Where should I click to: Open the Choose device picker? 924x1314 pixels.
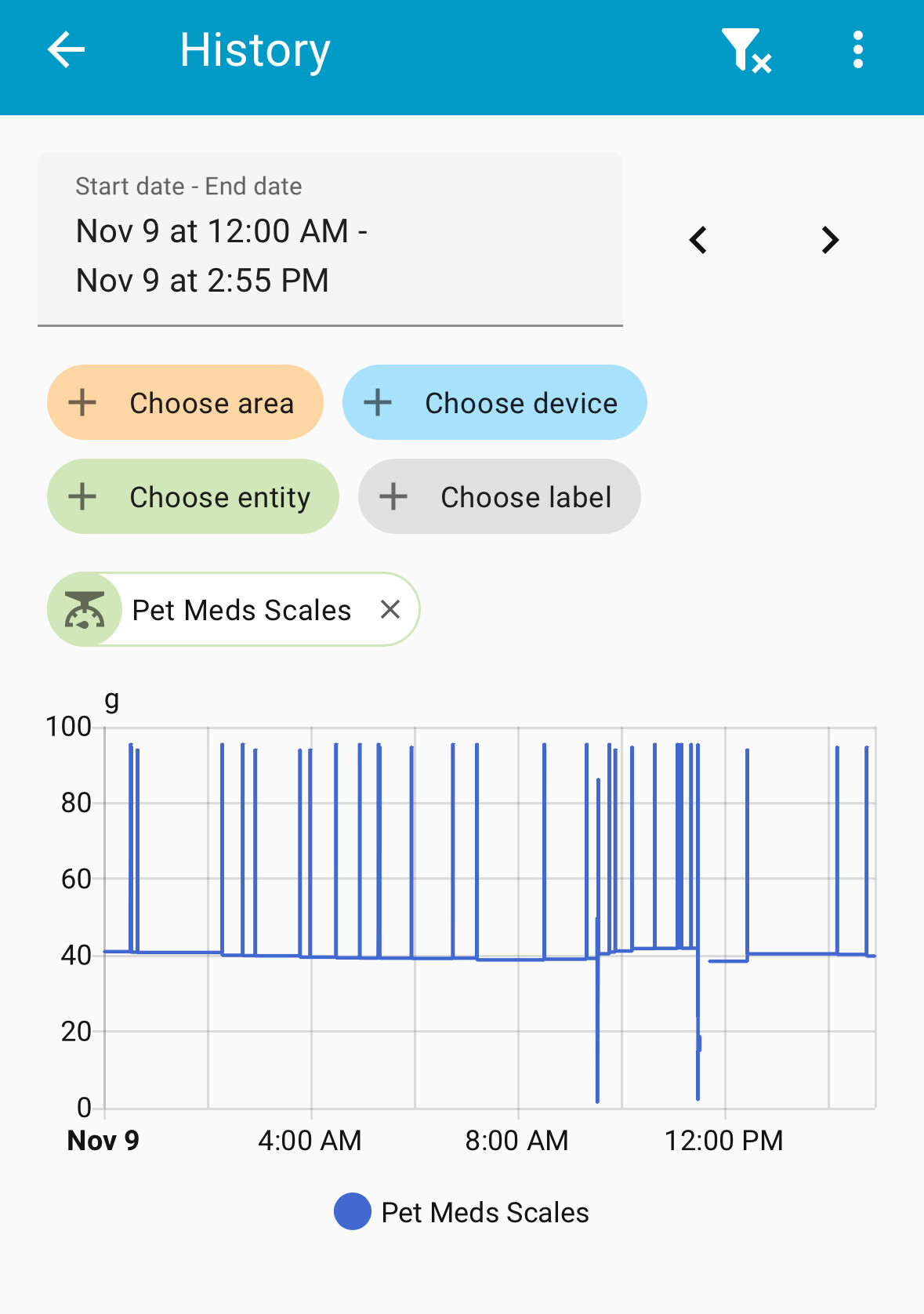[521, 403]
